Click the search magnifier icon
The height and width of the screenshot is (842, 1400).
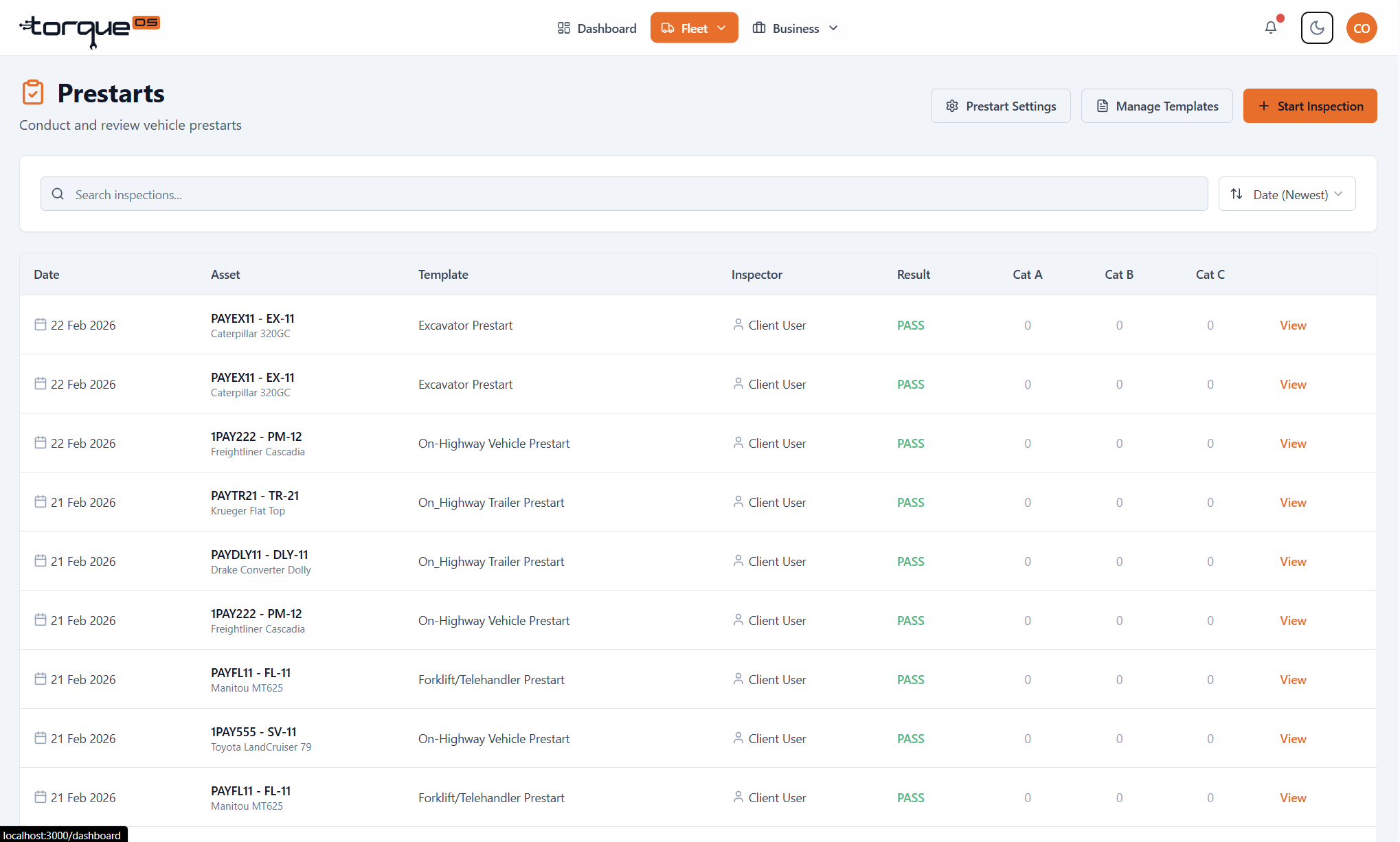click(58, 194)
